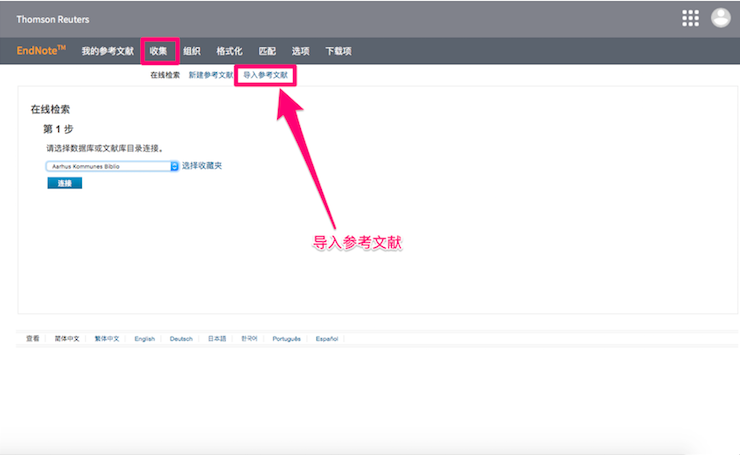Switch to 格式化 tab
The width and height of the screenshot is (740, 455).
[229, 51]
